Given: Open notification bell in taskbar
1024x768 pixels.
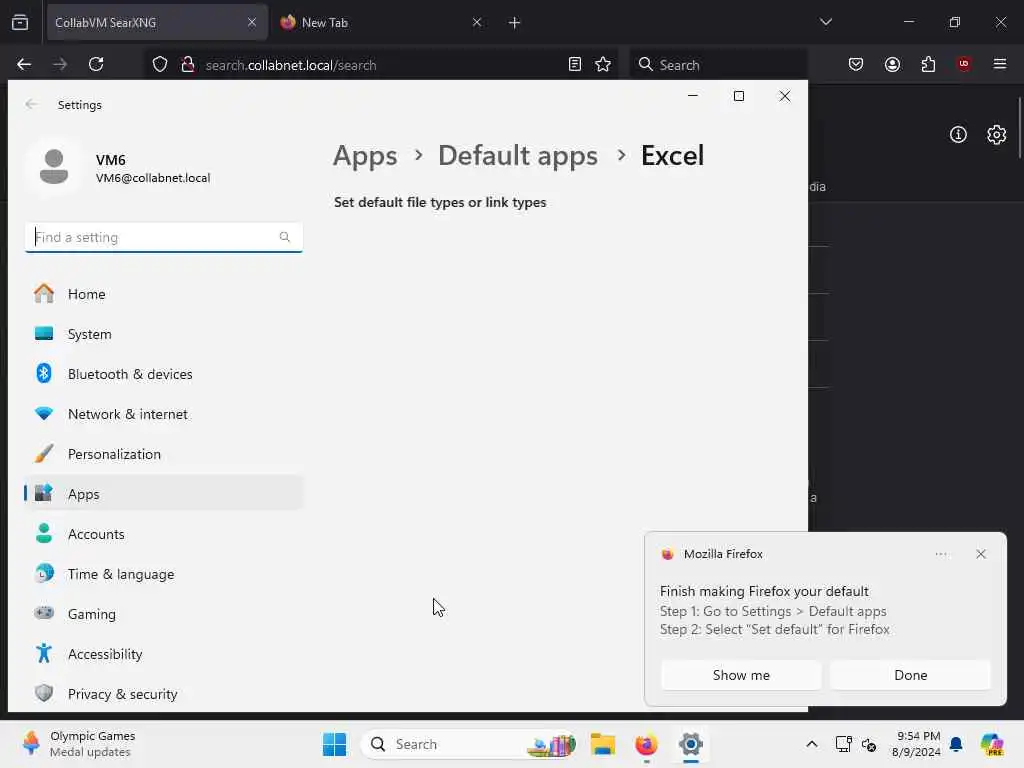Looking at the screenshot, I should point(956,744).
